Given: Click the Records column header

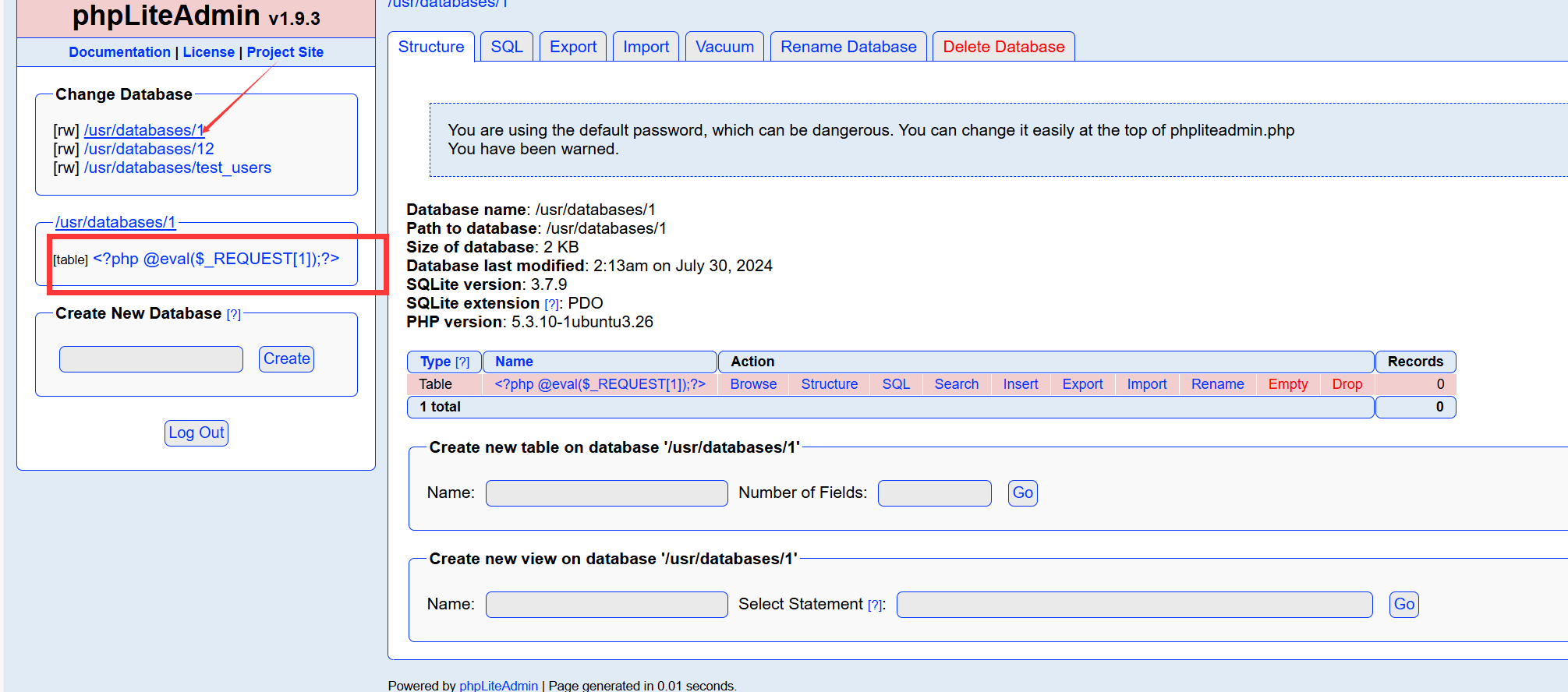Looking at the screenshot, I should [x=1416, y=362].
